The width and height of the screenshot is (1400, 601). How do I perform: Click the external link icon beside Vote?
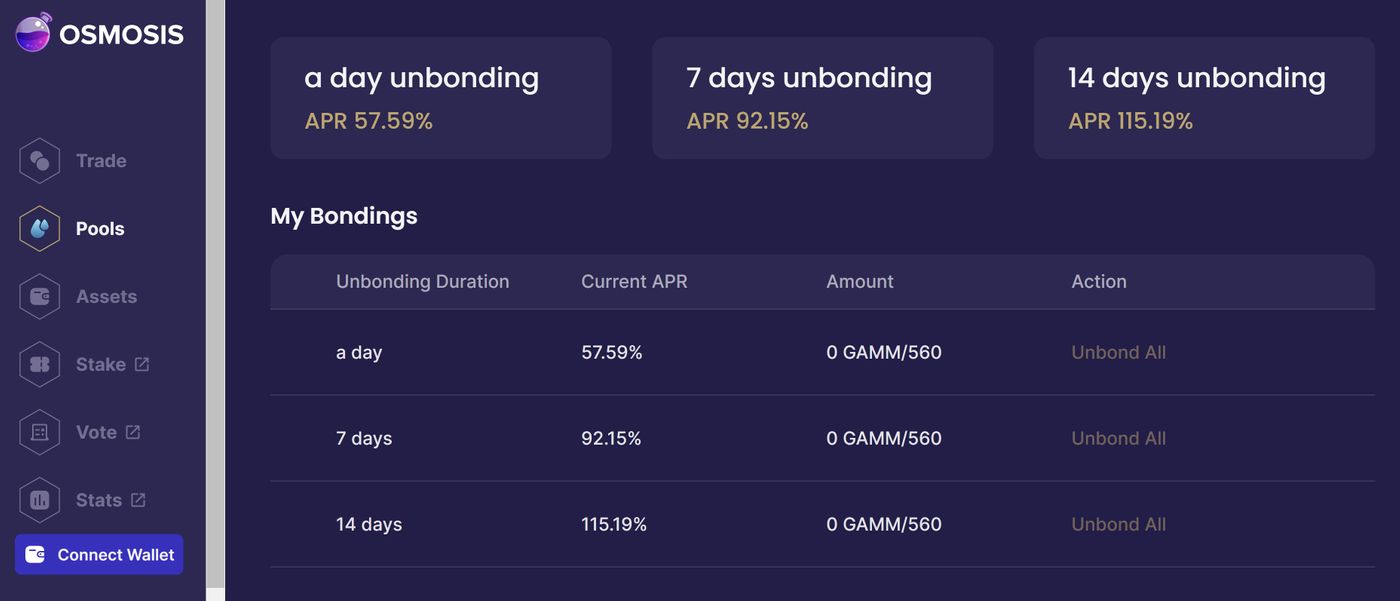tap(133, 432)
